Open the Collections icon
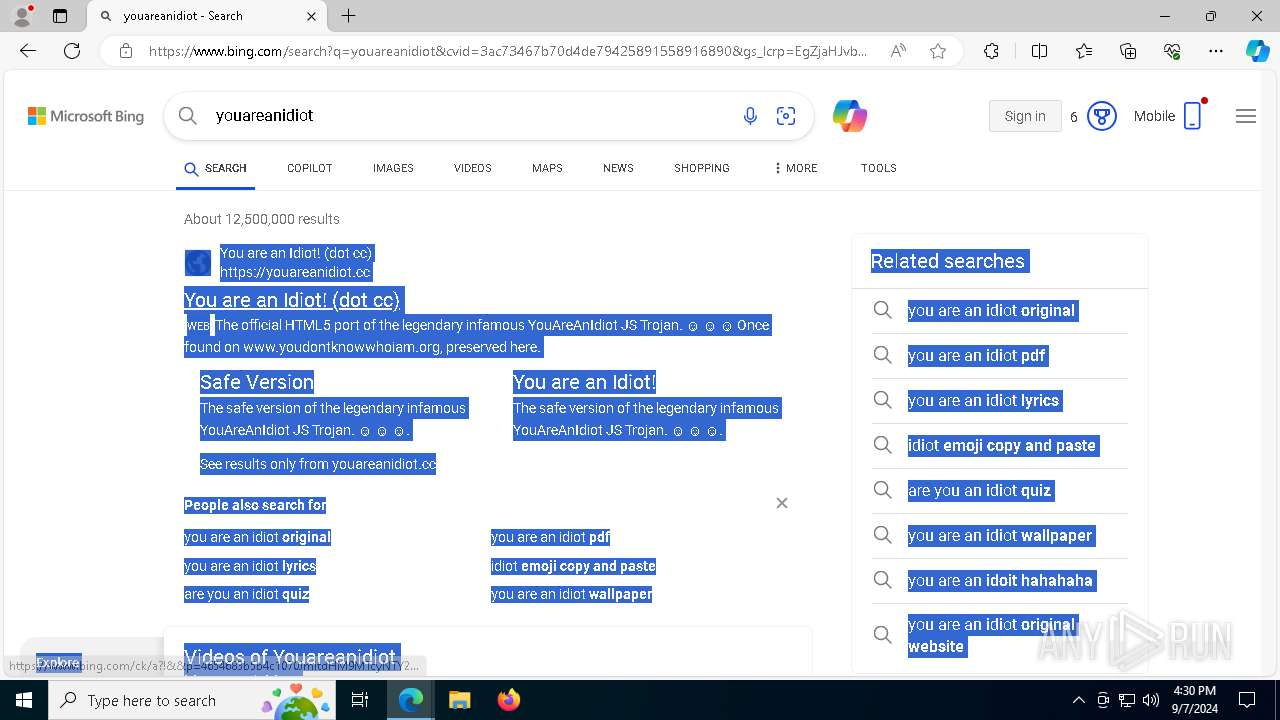 point(1128,51)
